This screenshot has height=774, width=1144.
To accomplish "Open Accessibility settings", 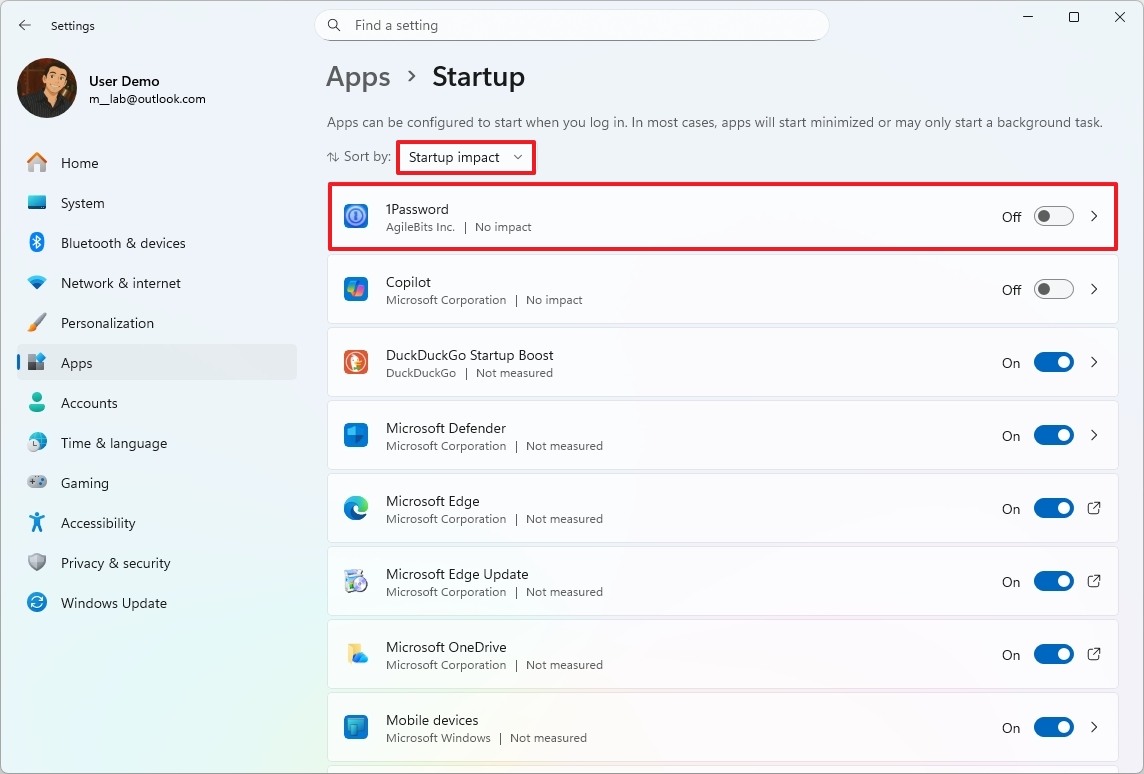I will point(98,523).
